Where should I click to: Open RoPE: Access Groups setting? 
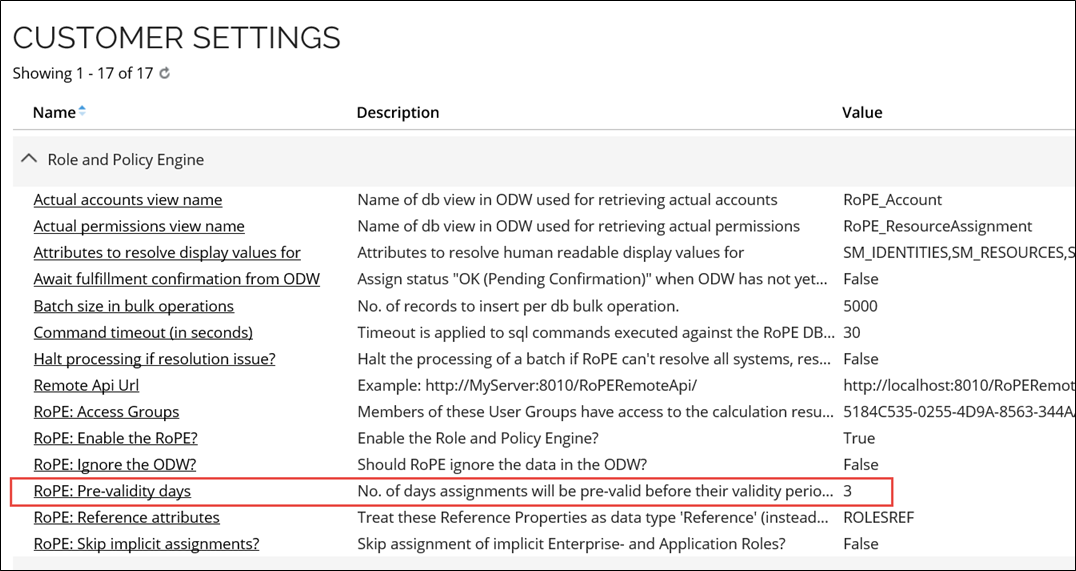pos(106,412)
